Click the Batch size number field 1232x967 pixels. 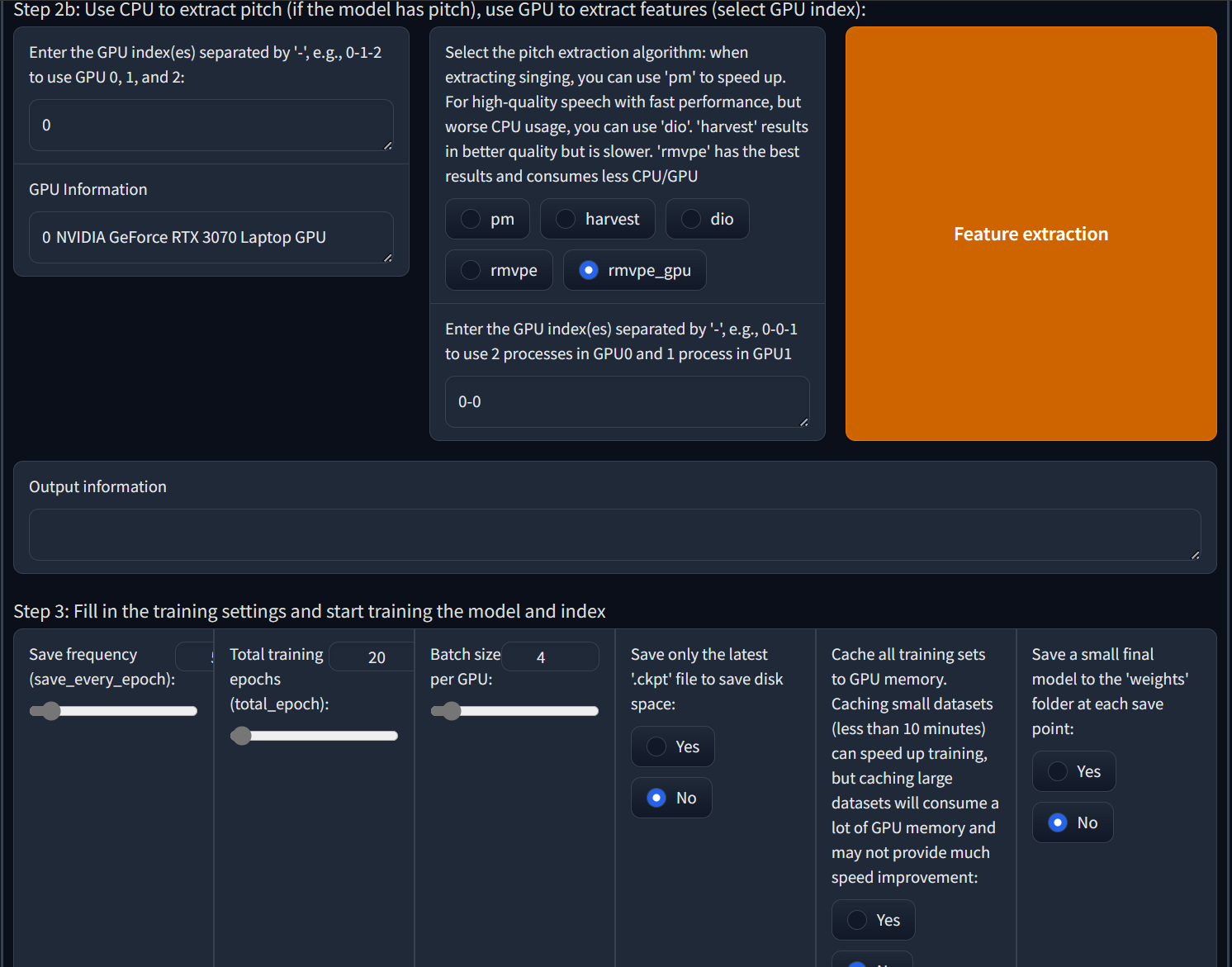[x=549, y=657]
